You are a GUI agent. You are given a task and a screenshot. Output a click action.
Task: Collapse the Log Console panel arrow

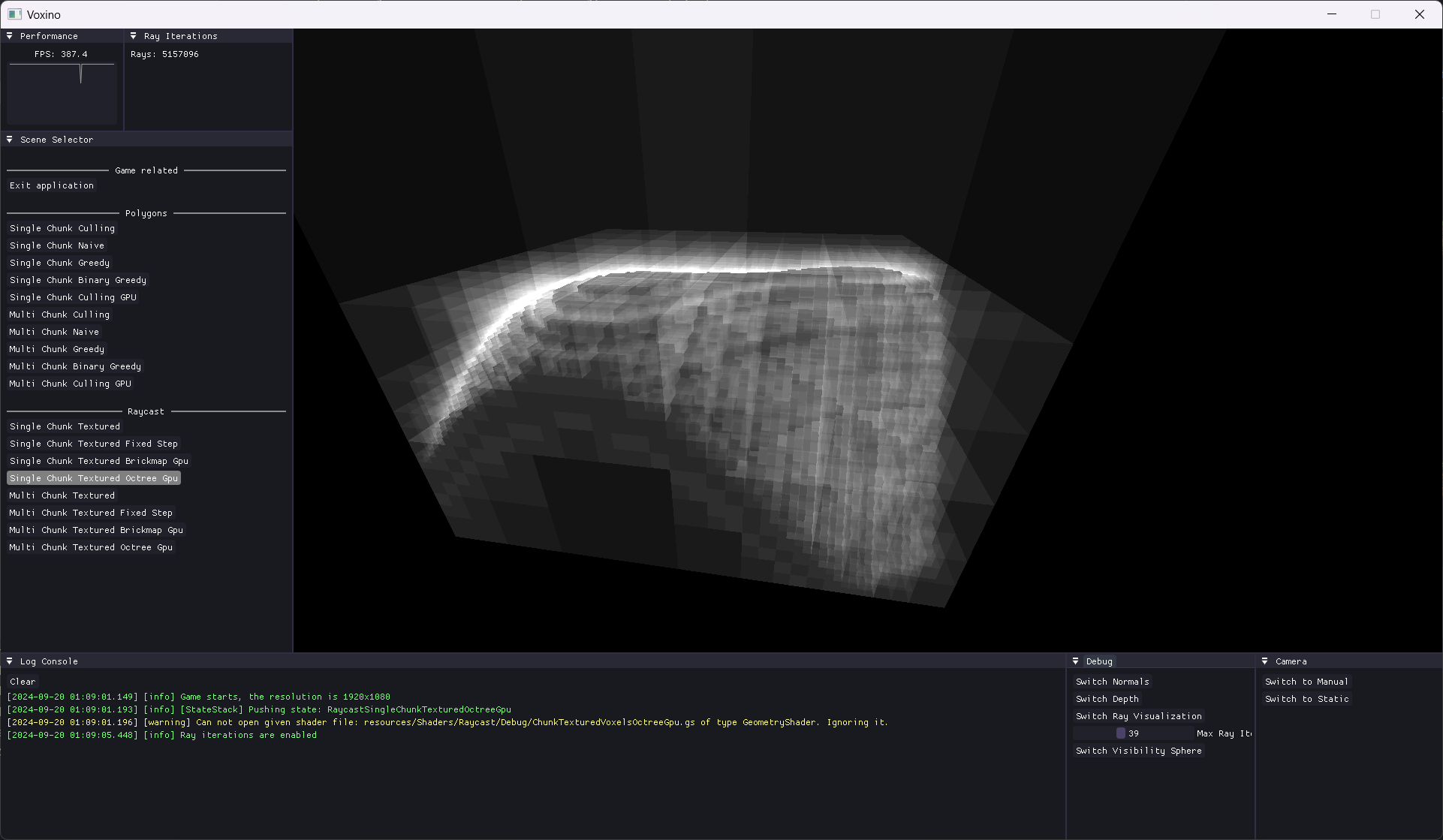click(x=10, y=661)
